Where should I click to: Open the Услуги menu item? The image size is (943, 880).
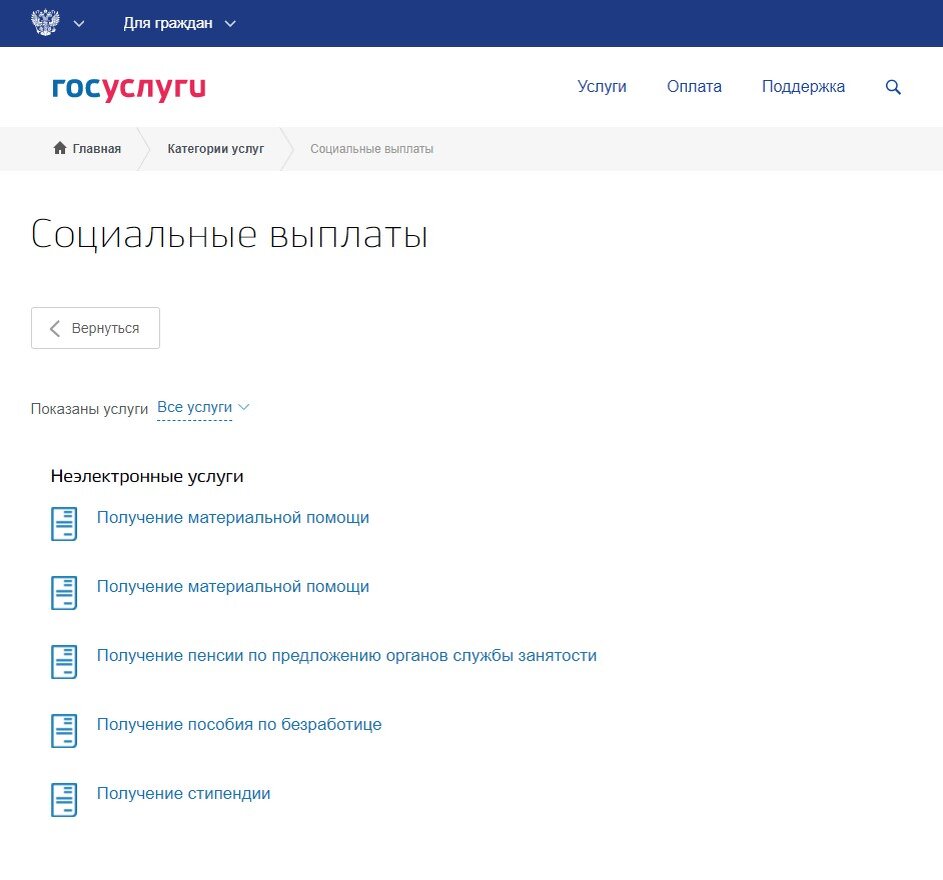click(602, 87)
